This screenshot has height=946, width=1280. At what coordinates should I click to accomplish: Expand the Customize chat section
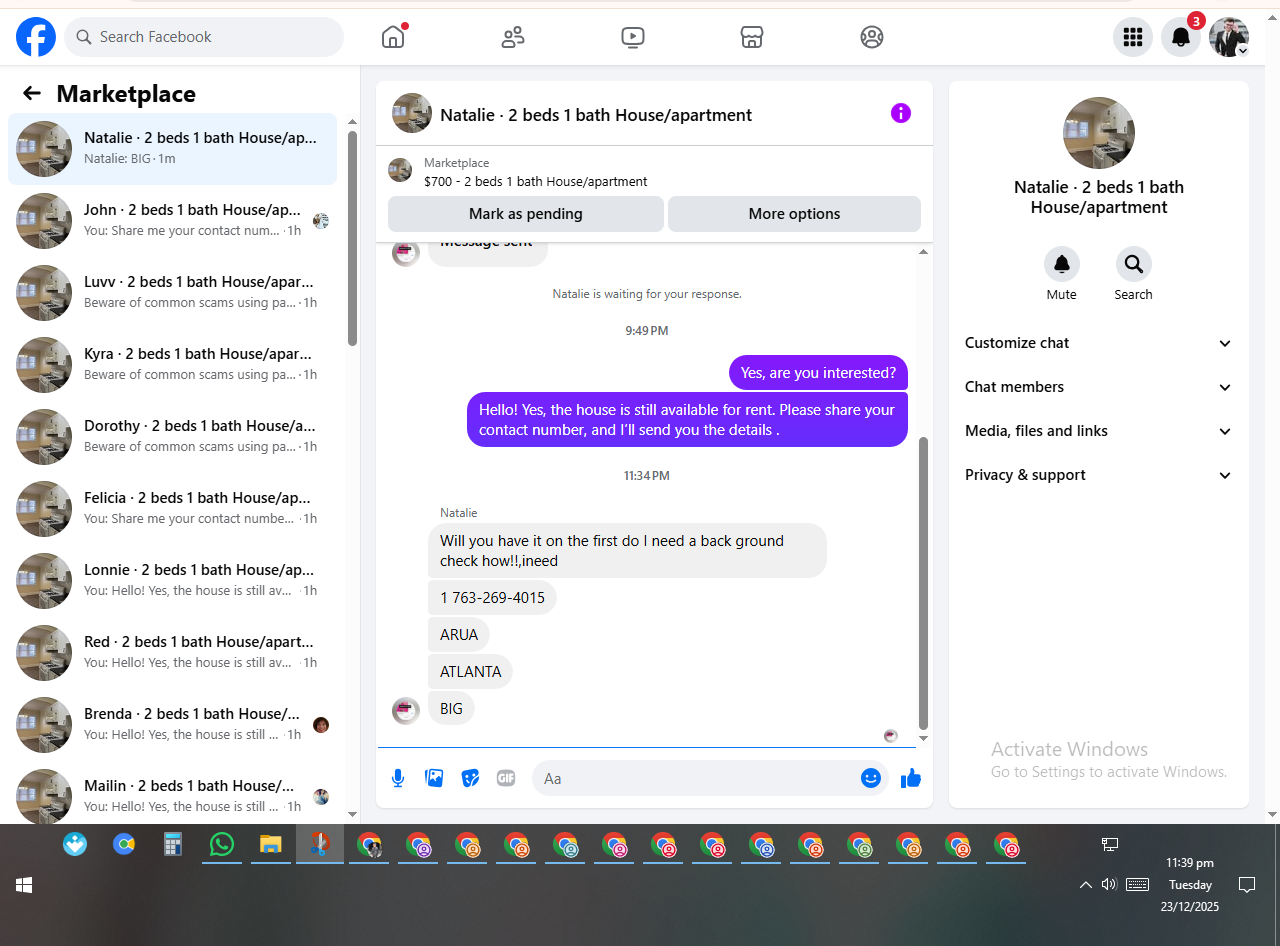1098,343
